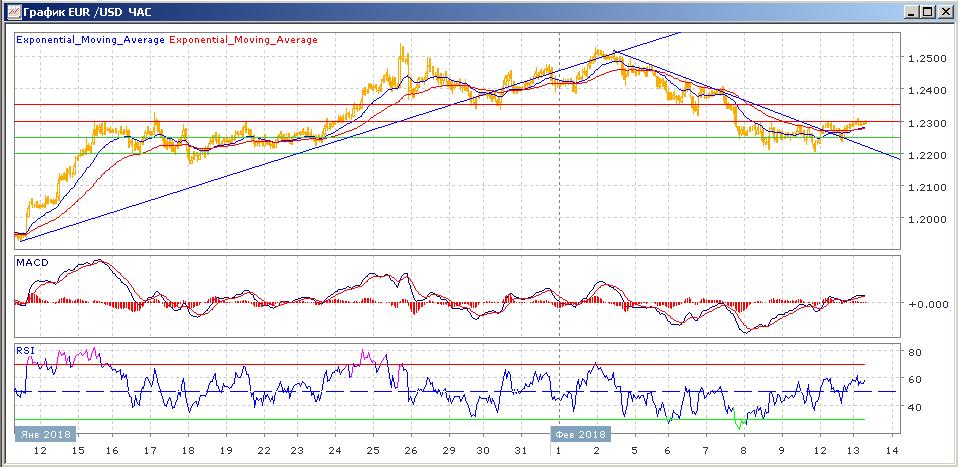Click date label 23 on time axis
Screen dimensions: 958x467
(x=296, y=451)
